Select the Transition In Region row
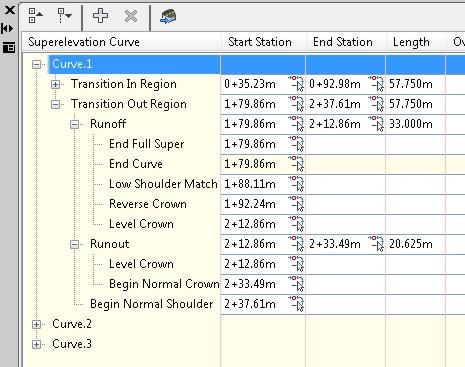The height and width of the screenshot is (367, 465). coord(124,84)
